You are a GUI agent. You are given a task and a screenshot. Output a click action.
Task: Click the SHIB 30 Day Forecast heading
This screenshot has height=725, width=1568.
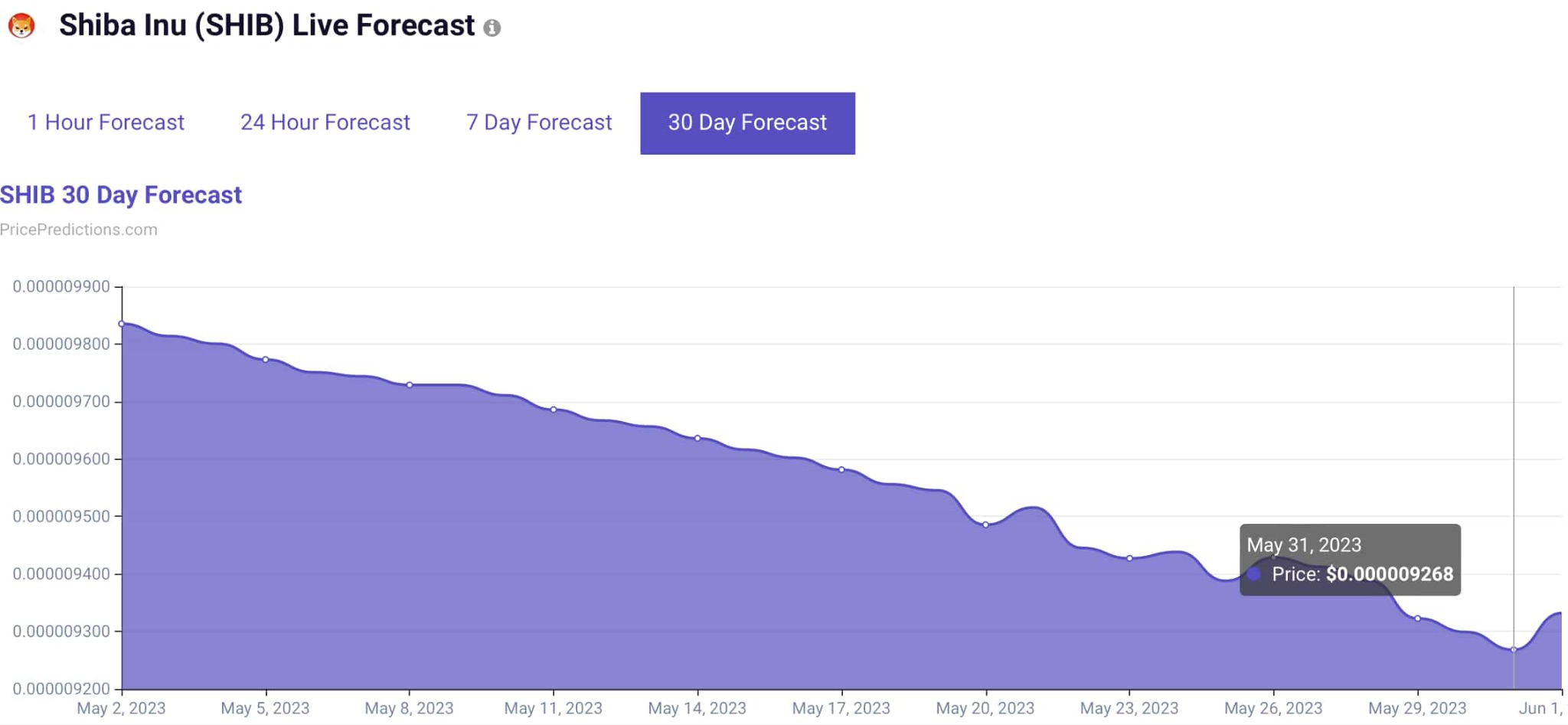point(121,195)
